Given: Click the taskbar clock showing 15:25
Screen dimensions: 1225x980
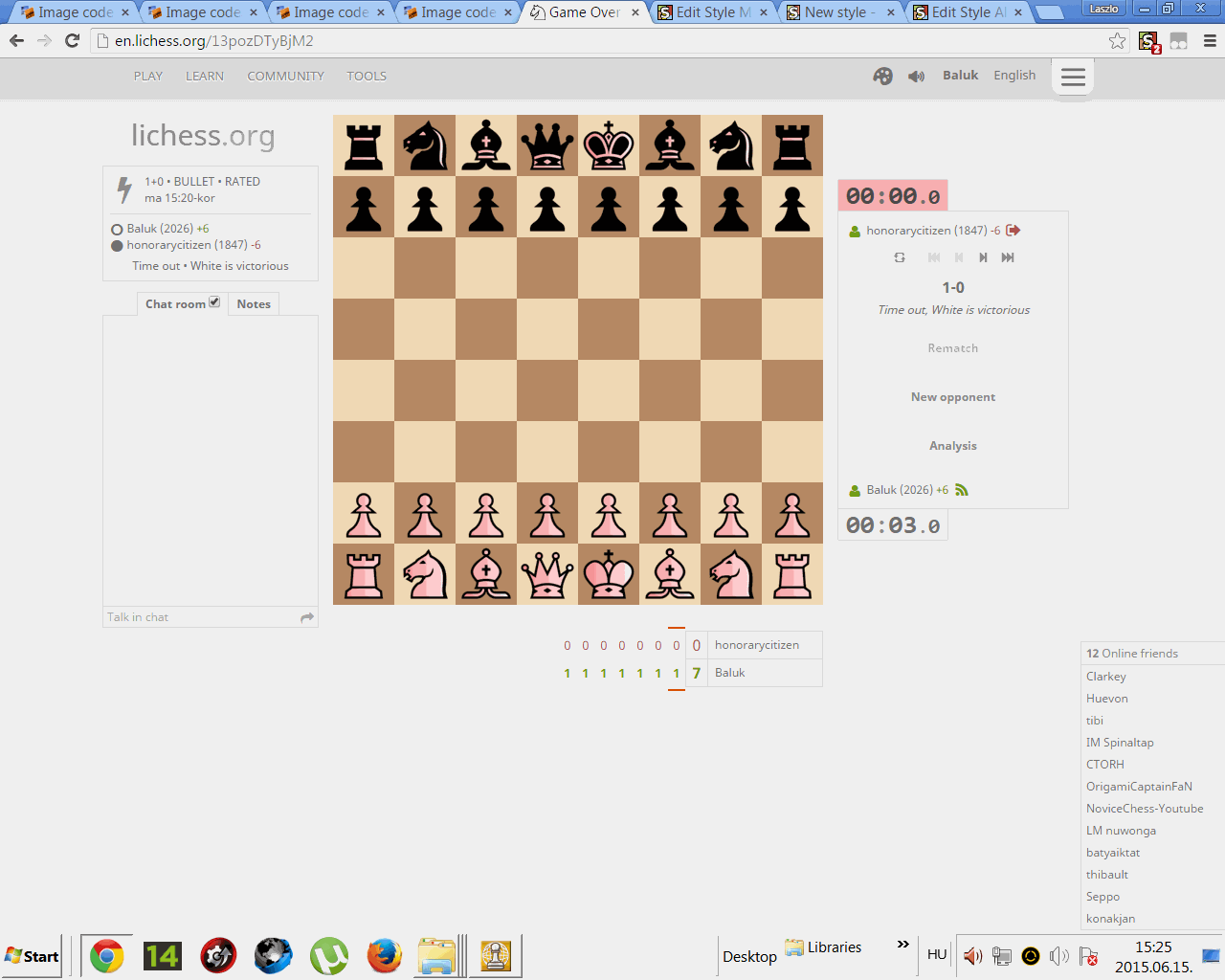Looking at the screenshot, I should [x=1153, y=956].
